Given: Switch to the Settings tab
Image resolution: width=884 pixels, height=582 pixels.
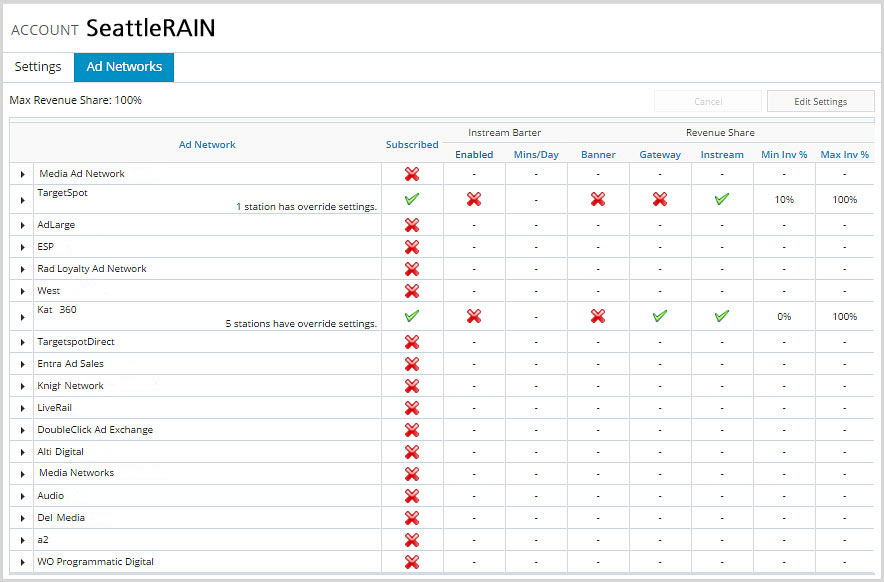Looking at the screenshot, I should point(38,67).
